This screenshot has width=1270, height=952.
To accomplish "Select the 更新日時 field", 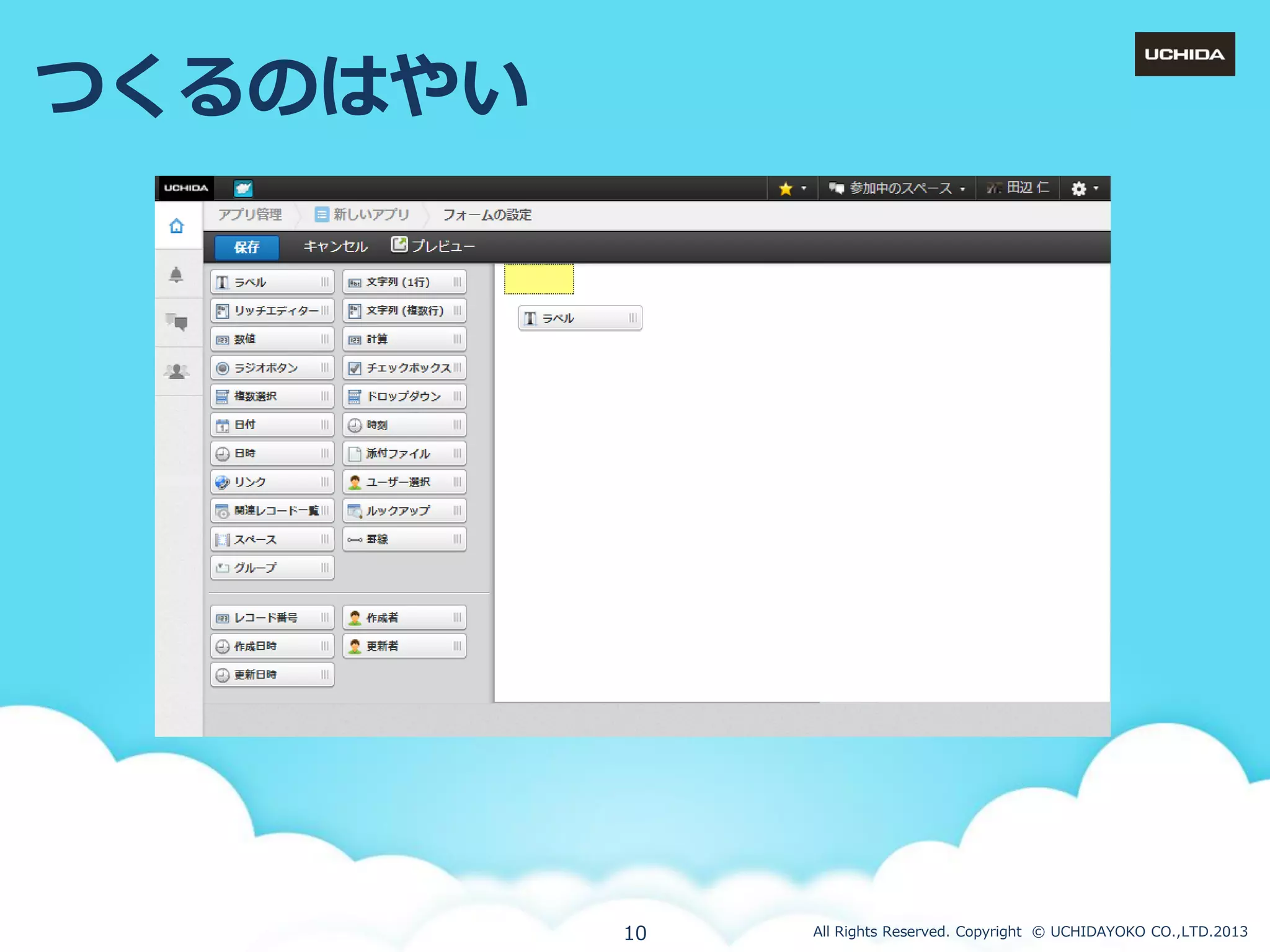I will click(272, 674).
